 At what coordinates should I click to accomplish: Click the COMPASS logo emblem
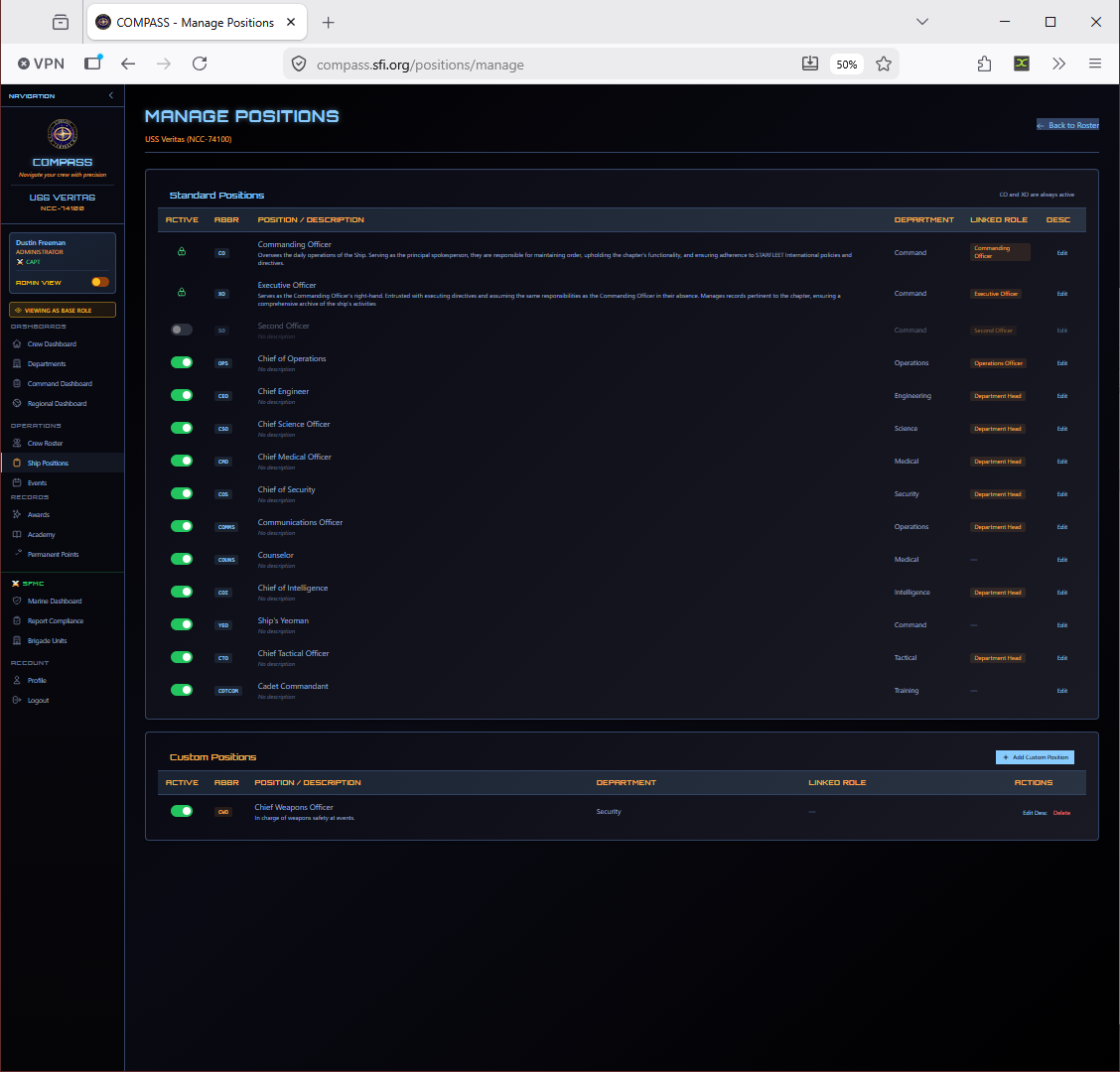pyautogui.click(x=63, y=134)
